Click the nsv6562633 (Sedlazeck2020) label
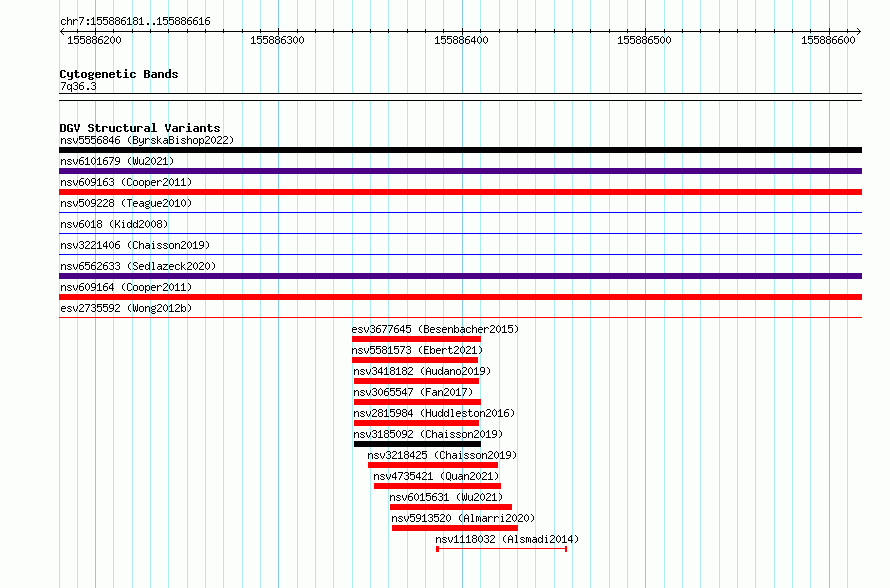This screenshot has height=588, width=890. click(138, 266)
